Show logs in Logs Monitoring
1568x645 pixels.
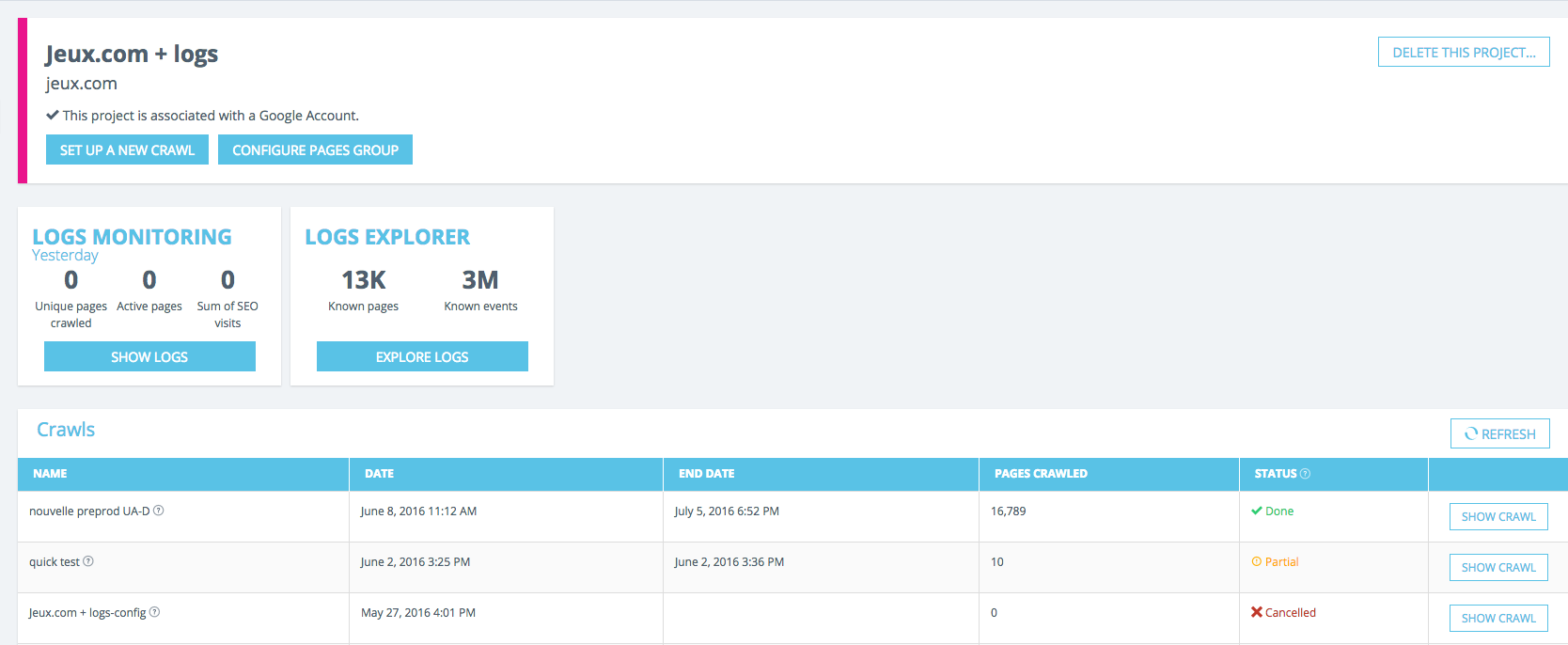tap(149, 356)
